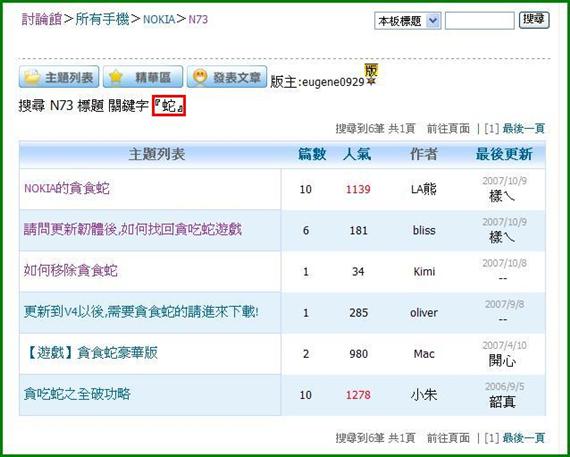Open thread NOKIA的貪食蛇
Image resolution: width=570 pixels, height=457 pixels.
click(67, 189)
